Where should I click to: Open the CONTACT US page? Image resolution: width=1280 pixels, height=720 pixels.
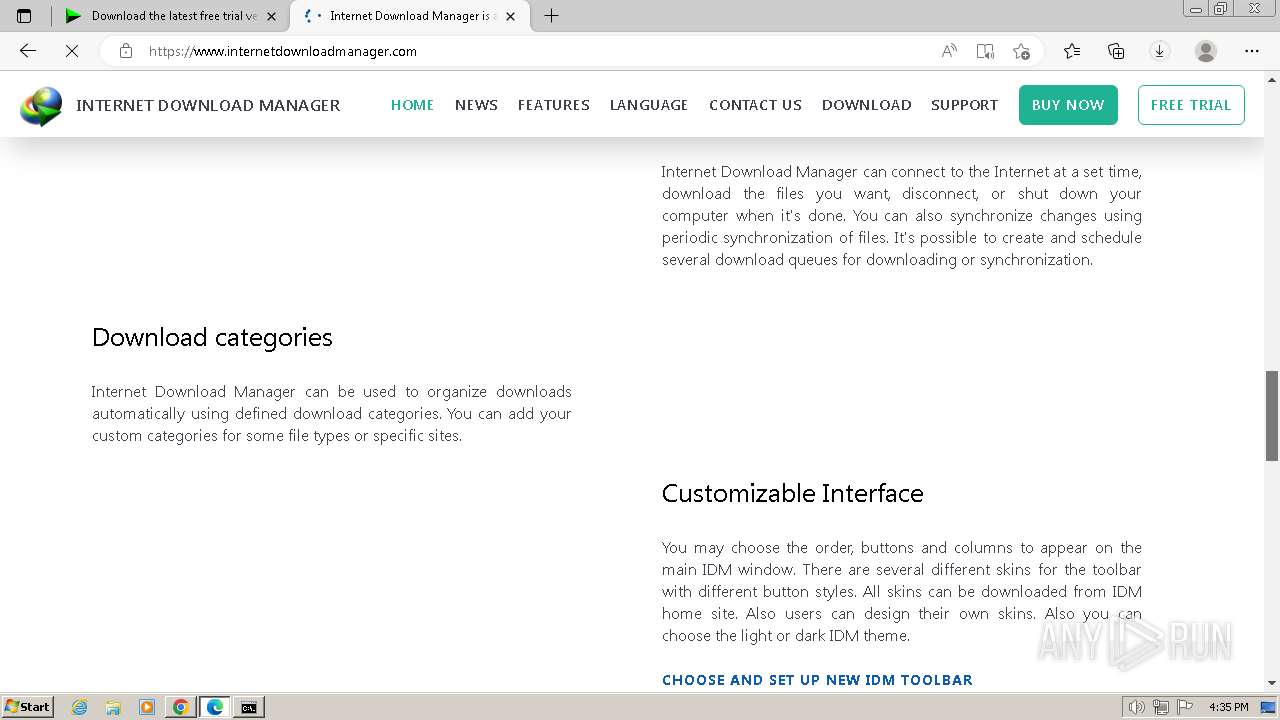[755, 105]
